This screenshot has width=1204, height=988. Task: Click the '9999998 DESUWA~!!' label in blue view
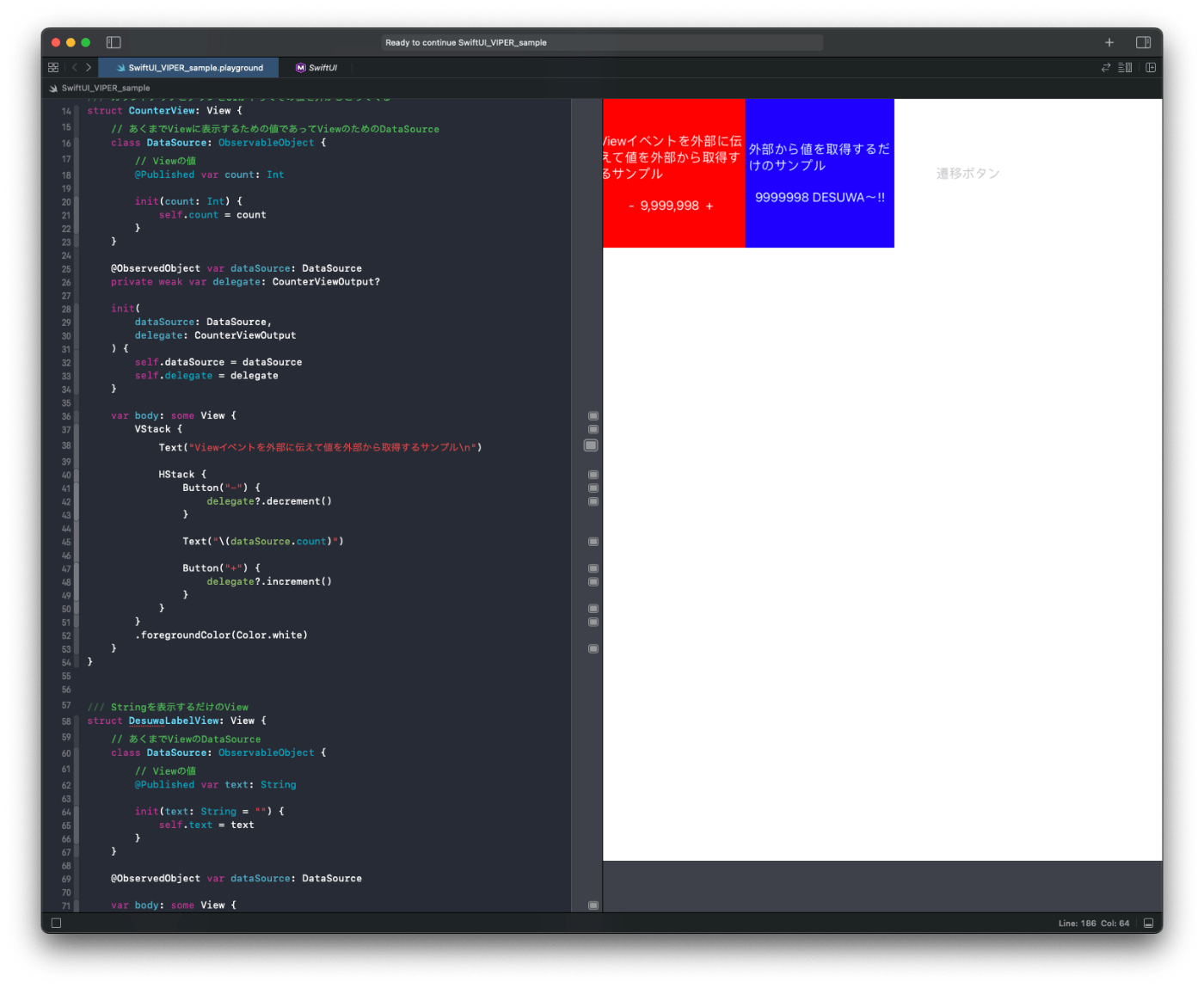click(820, 198)
